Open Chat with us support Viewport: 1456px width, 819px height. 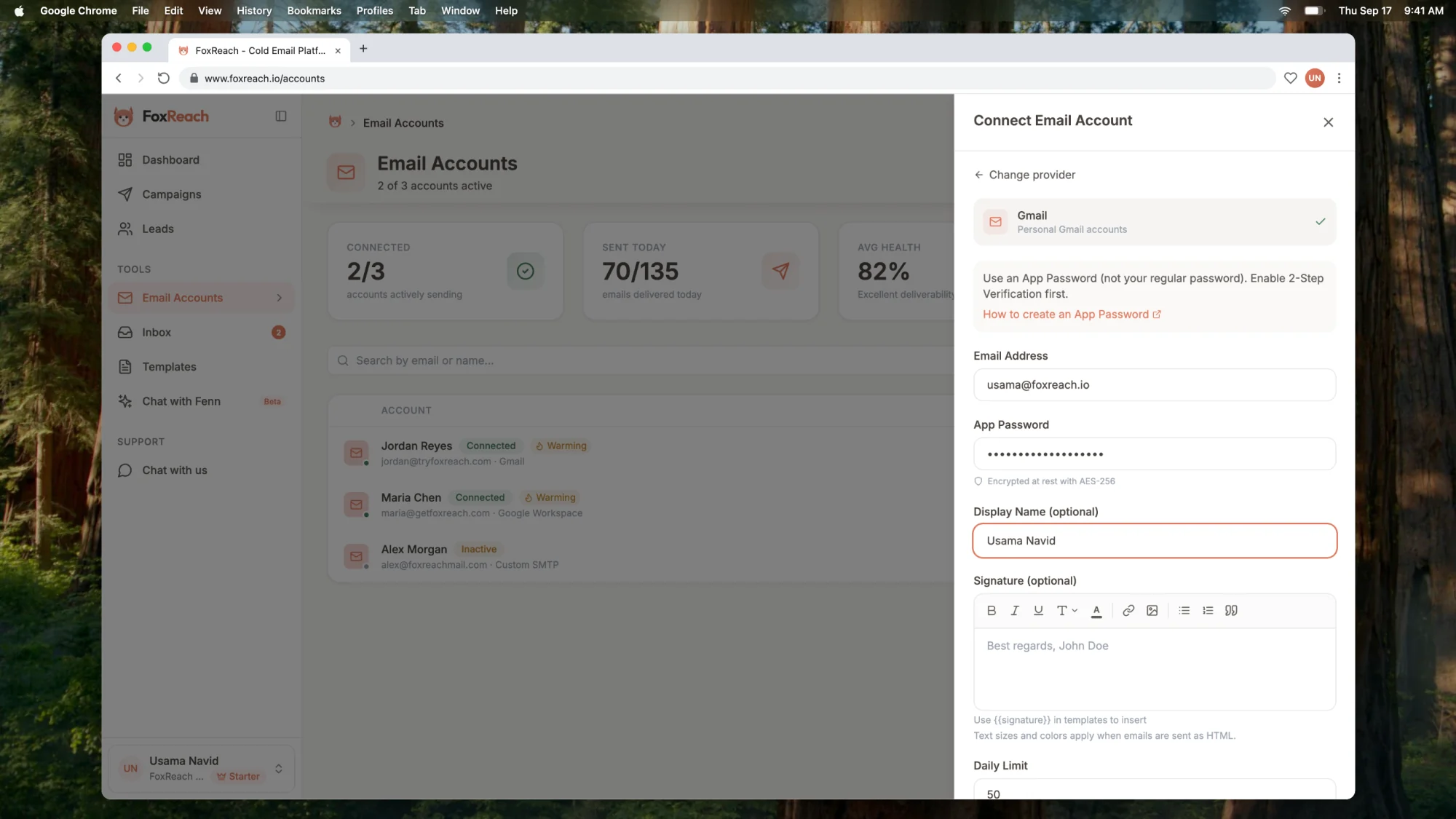[202, 470]
